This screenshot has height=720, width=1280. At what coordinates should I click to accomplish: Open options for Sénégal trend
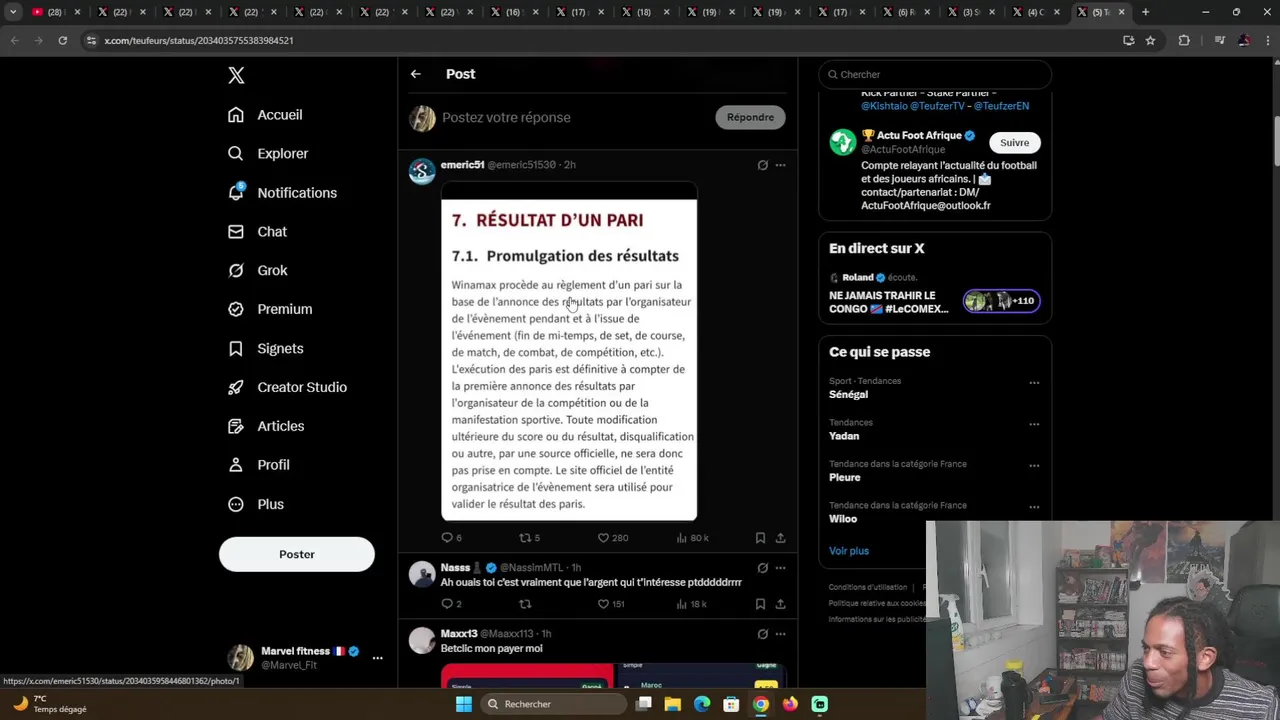point(1034,383)
